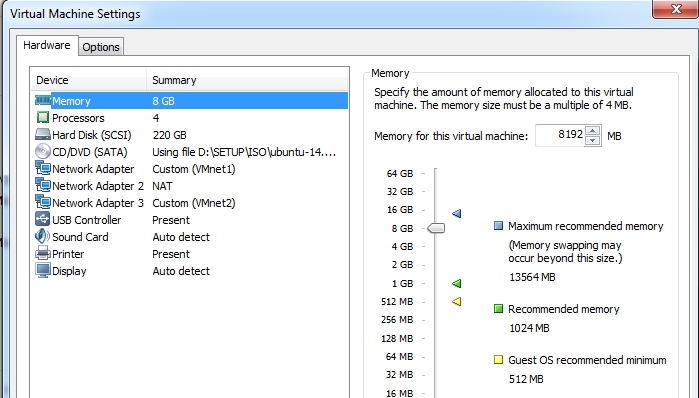Image resolution: width=699 pixels, height=398 pixels.
Task: Select the Memory device icon
Action: (43, 101)
